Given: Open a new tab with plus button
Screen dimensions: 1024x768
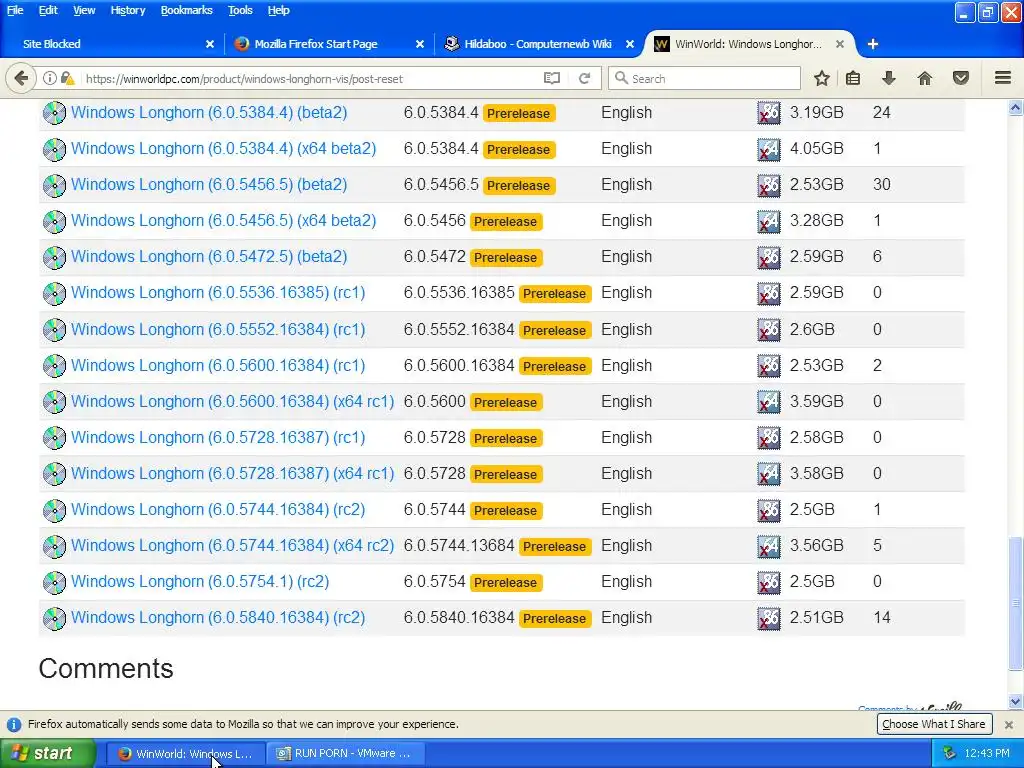Looking at the screenshot, I should 873,44.
